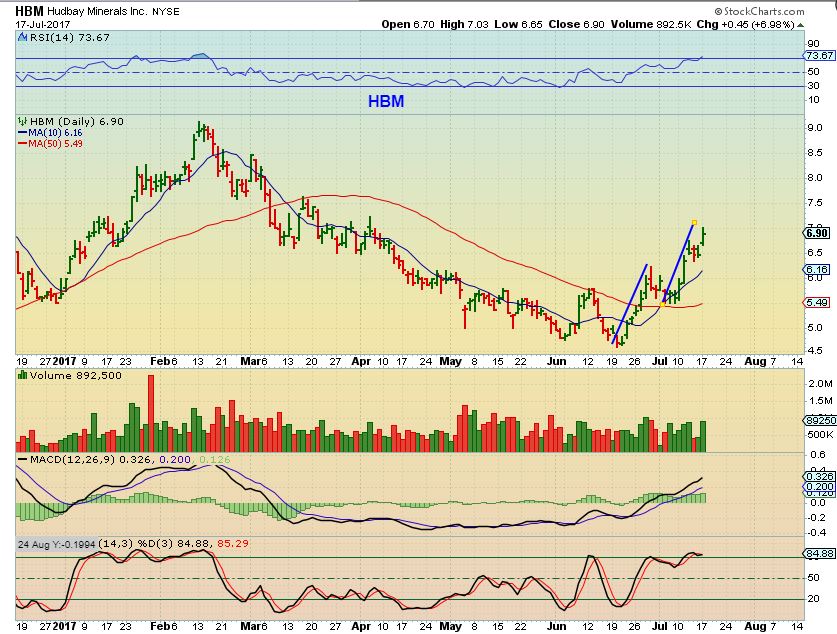The image size is (837, 634).
Task: Click the RSI indicator line icon
Action: tap(22, 37)
